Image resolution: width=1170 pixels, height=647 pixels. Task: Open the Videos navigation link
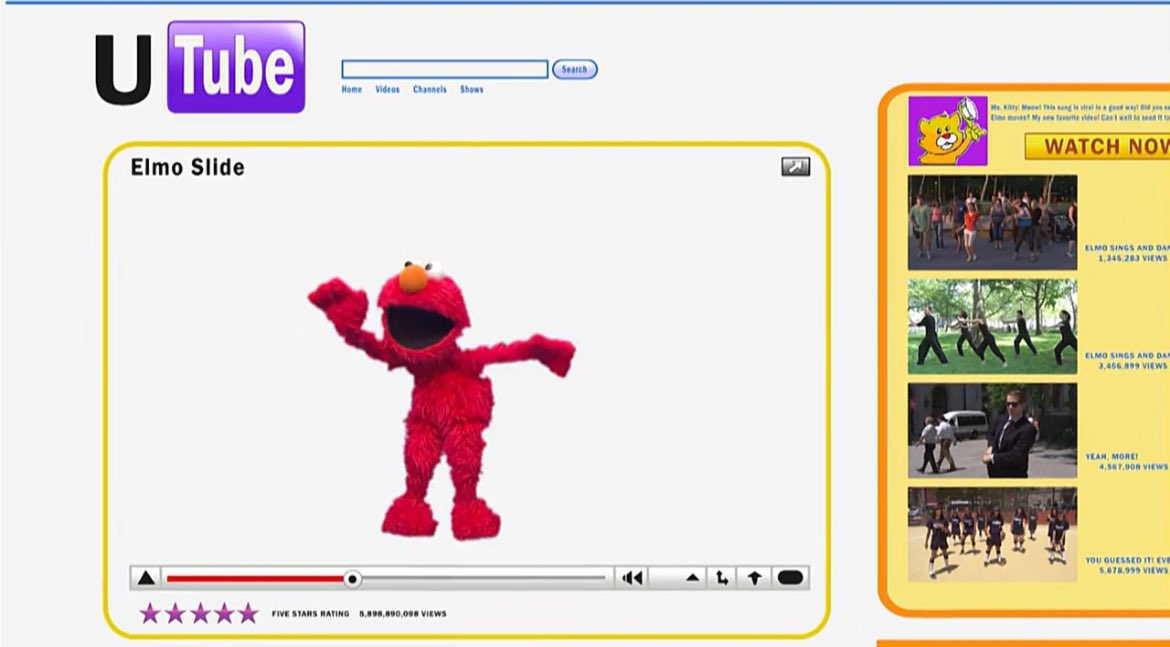pyautogui.click(x=387, y=90)
